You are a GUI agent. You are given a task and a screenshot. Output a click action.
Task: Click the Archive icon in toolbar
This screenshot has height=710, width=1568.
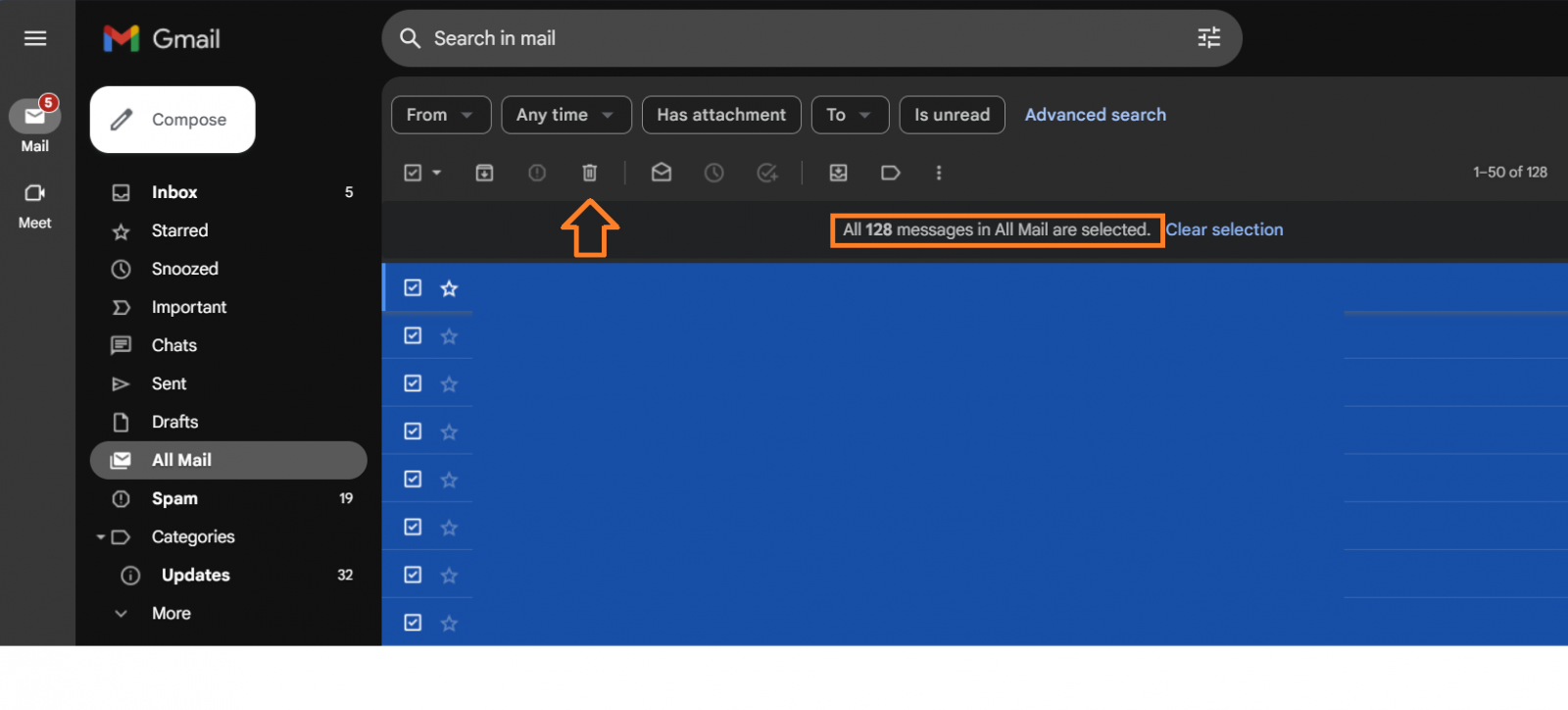coord(484,173)
